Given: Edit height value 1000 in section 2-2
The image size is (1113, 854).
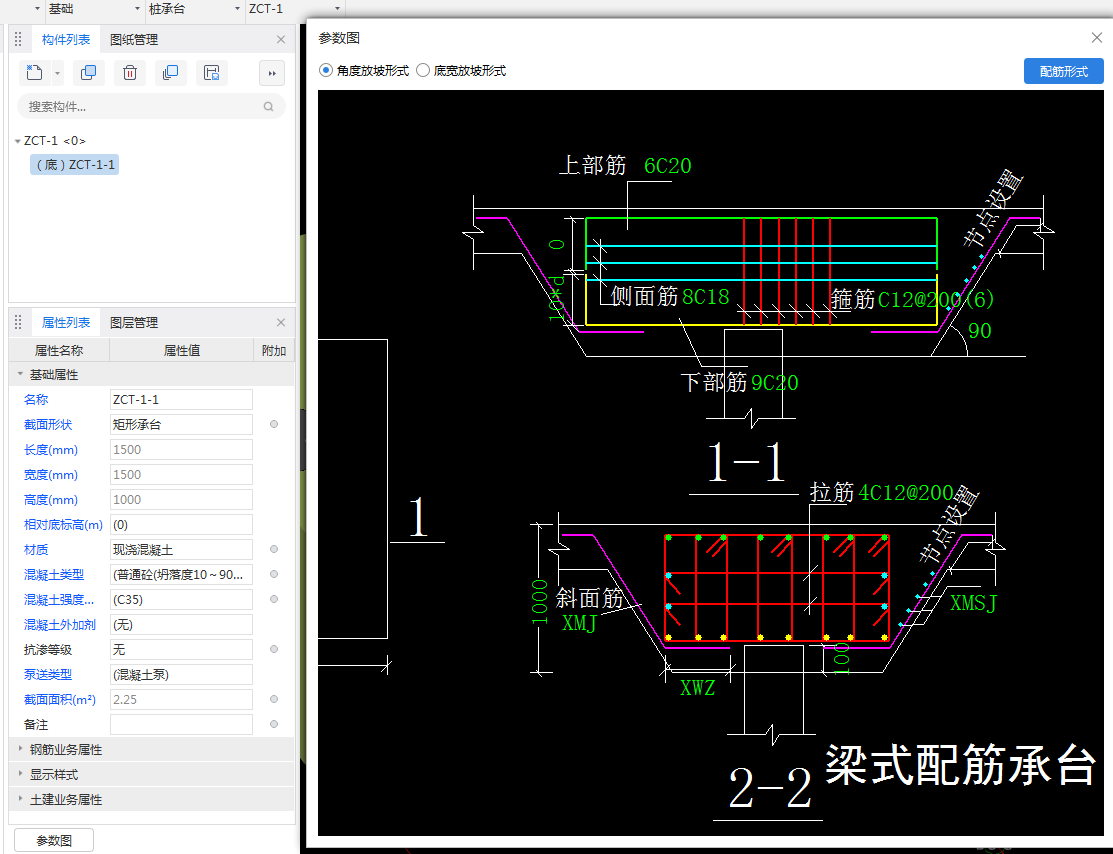Looking at the screenshot, I should pyautogui.click(x=540, y=602).
